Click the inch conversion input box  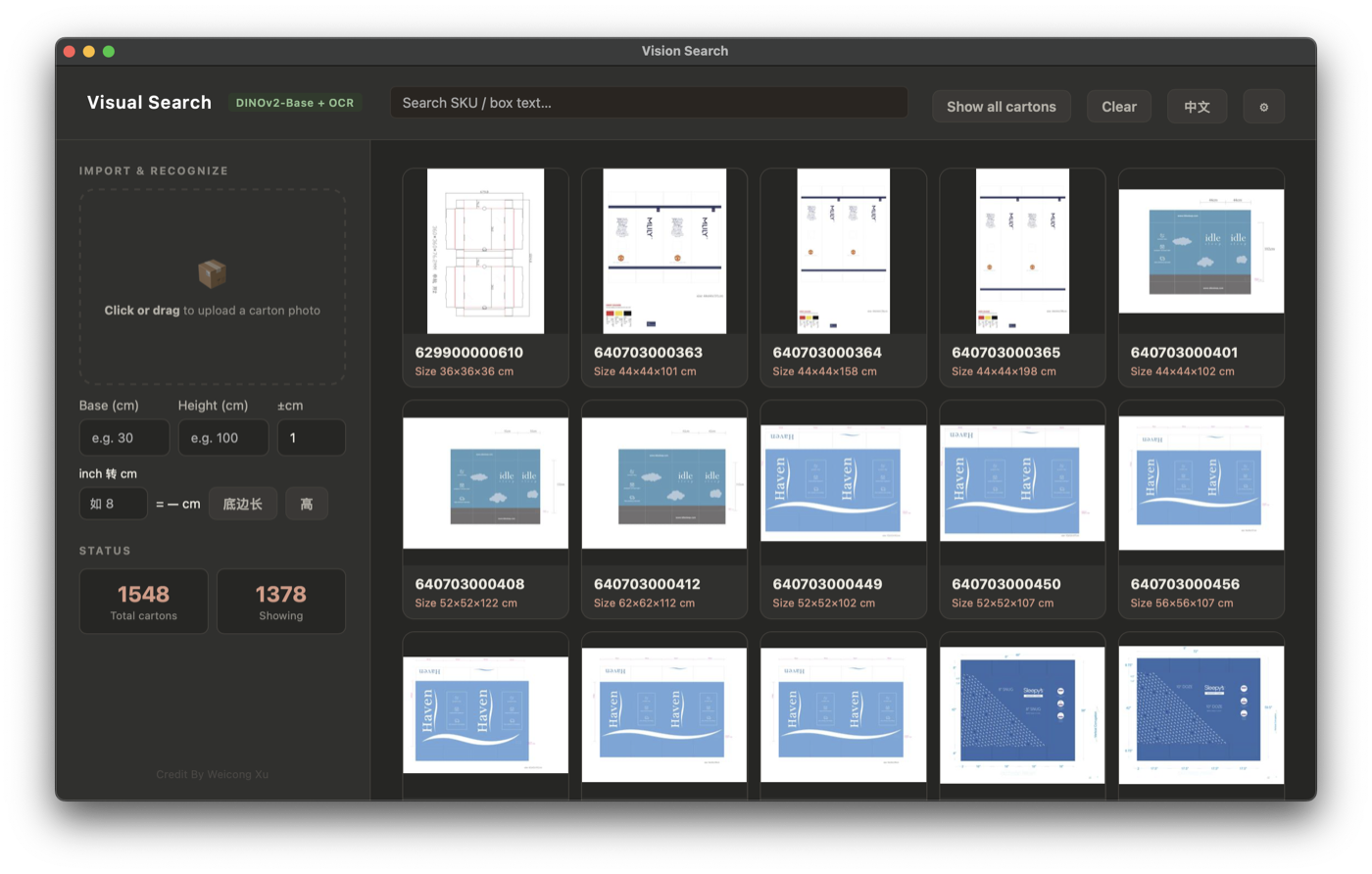[x=113, y=504]
